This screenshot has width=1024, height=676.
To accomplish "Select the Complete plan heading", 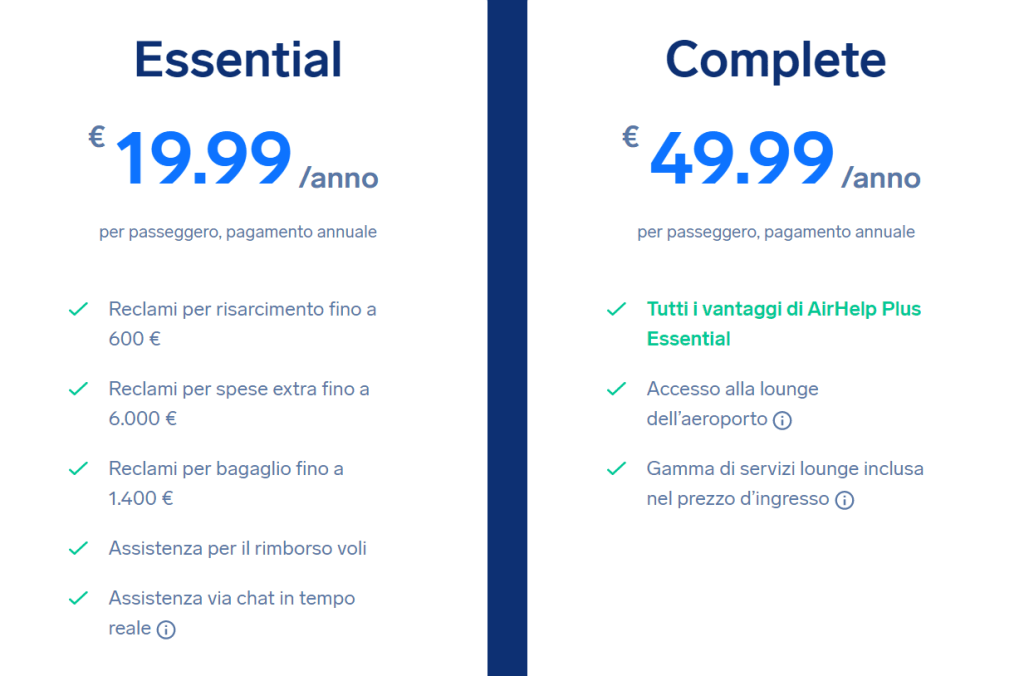I will 776,60.
